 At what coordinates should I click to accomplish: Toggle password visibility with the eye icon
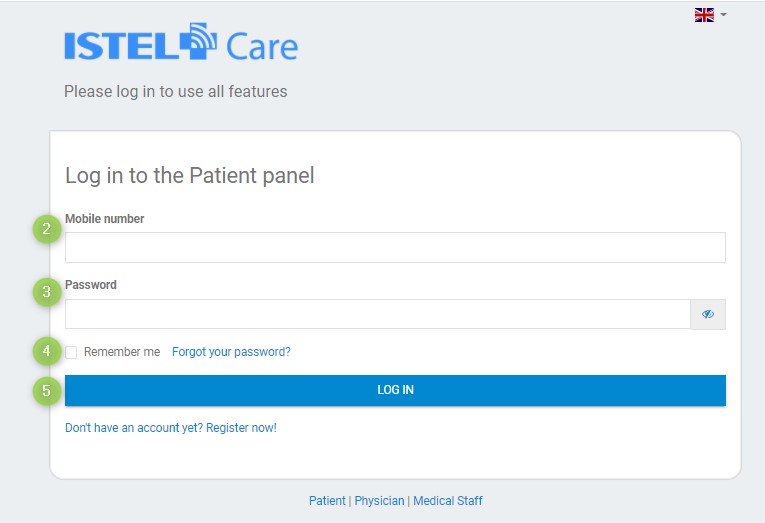[708, 314]
